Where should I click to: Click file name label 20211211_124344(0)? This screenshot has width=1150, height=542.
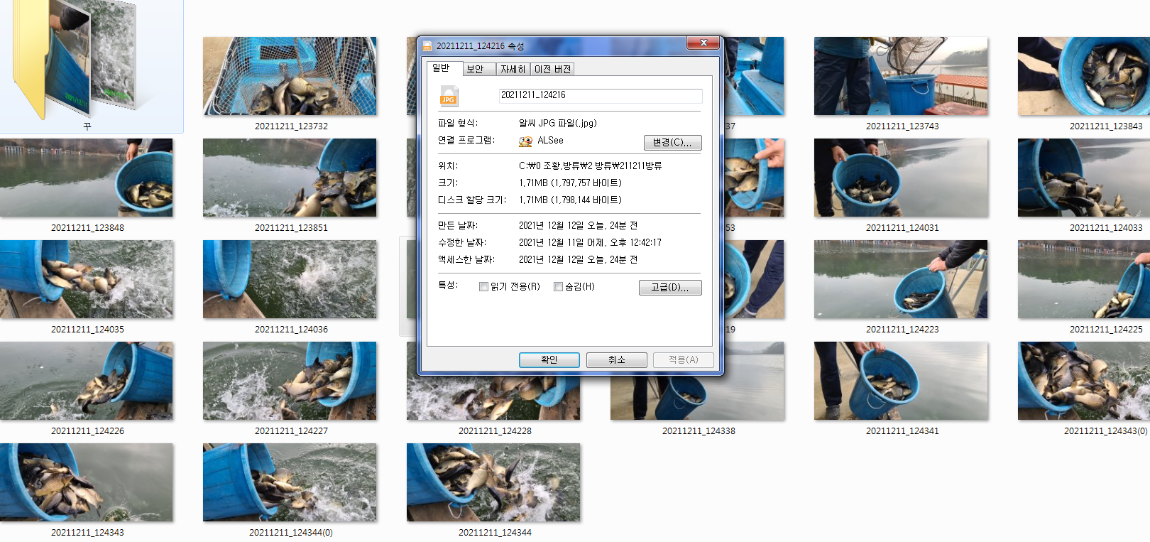291,532
